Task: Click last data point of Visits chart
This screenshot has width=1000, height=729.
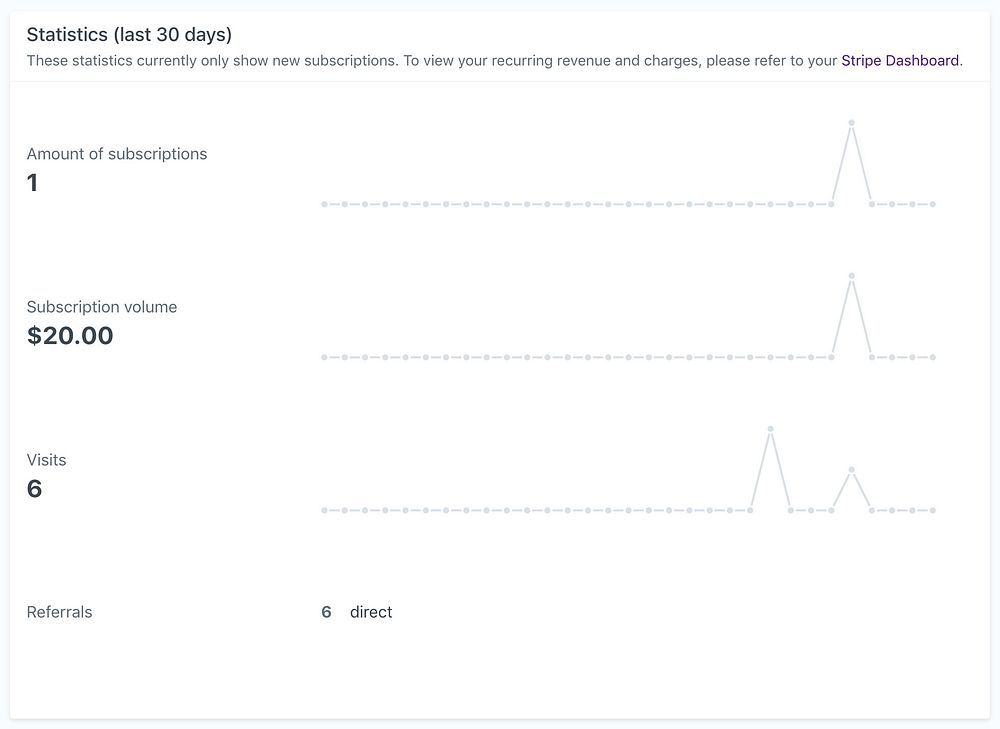Action: 932,510
